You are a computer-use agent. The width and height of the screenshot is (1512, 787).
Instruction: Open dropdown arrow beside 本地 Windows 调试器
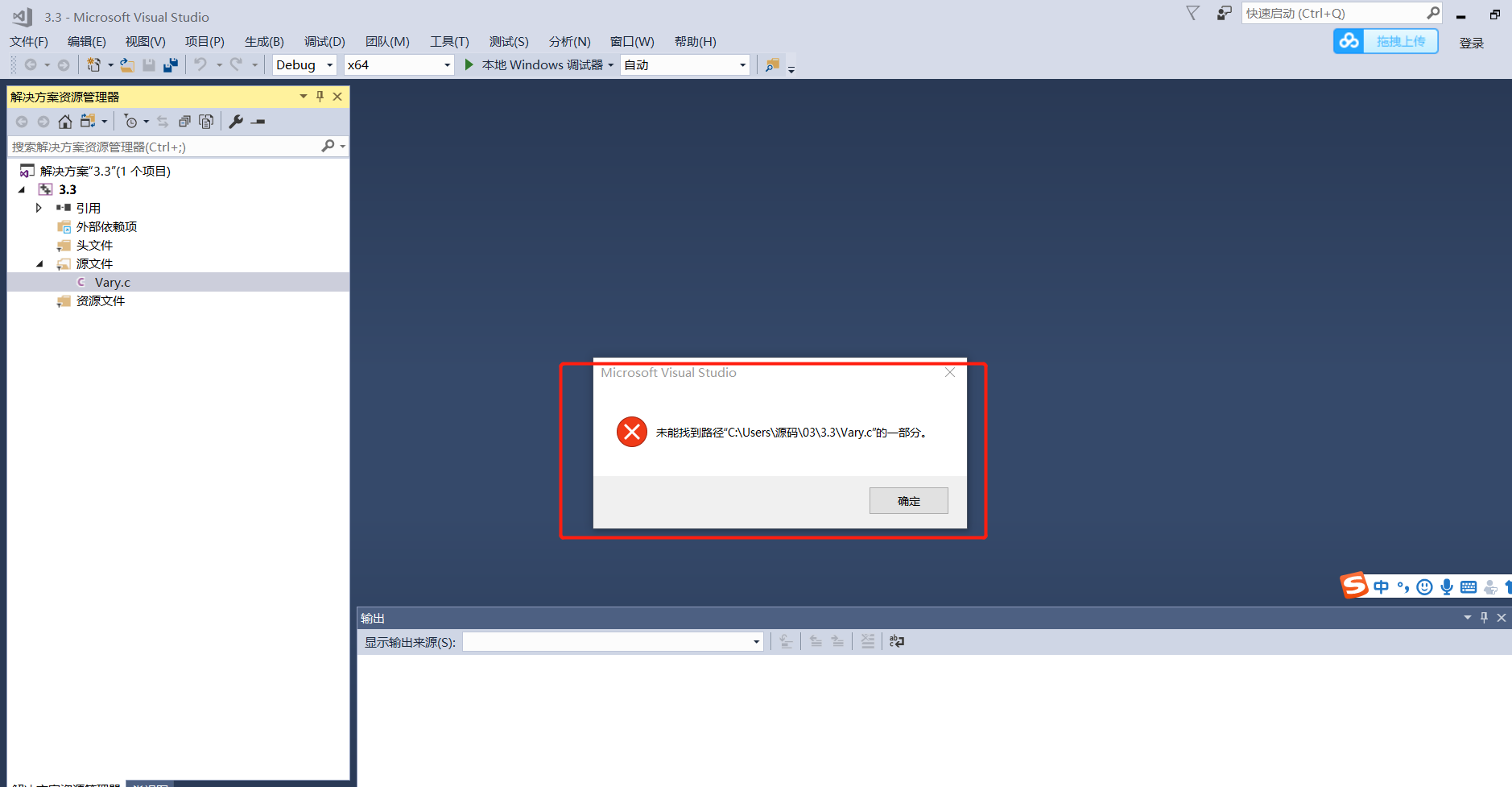[611, 65]
